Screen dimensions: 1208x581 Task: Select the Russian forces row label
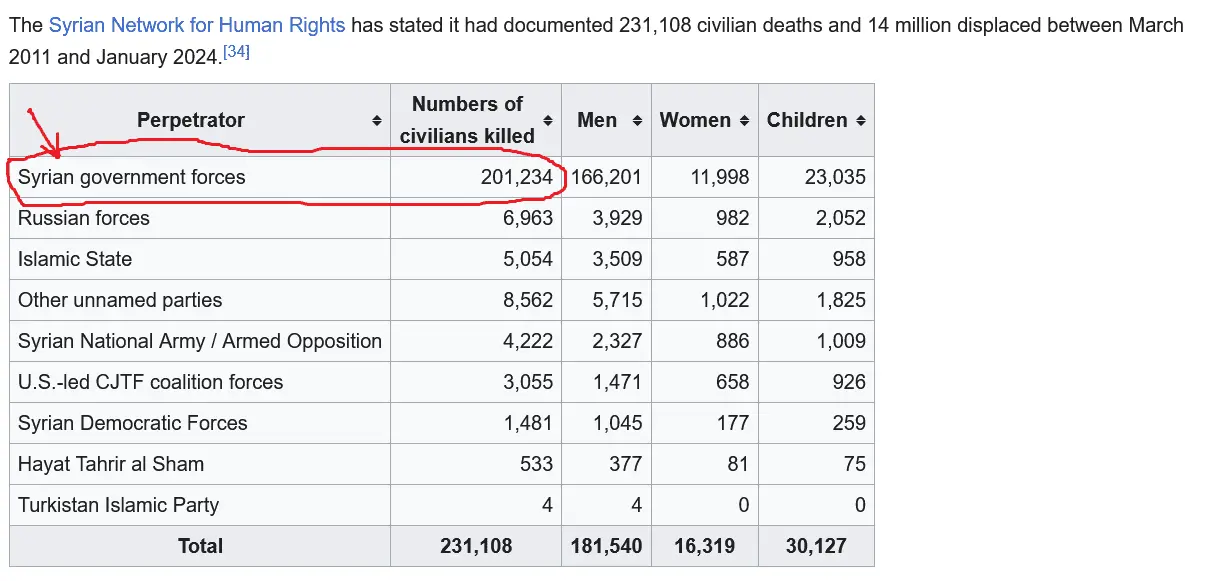coord(84,218)
